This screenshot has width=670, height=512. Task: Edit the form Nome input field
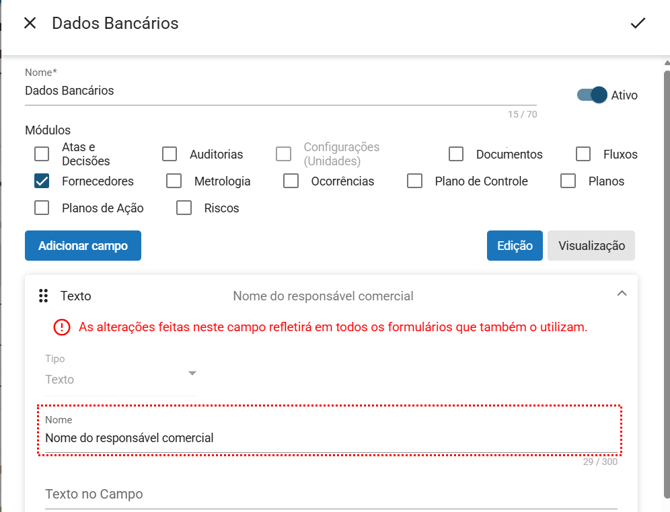280,91
